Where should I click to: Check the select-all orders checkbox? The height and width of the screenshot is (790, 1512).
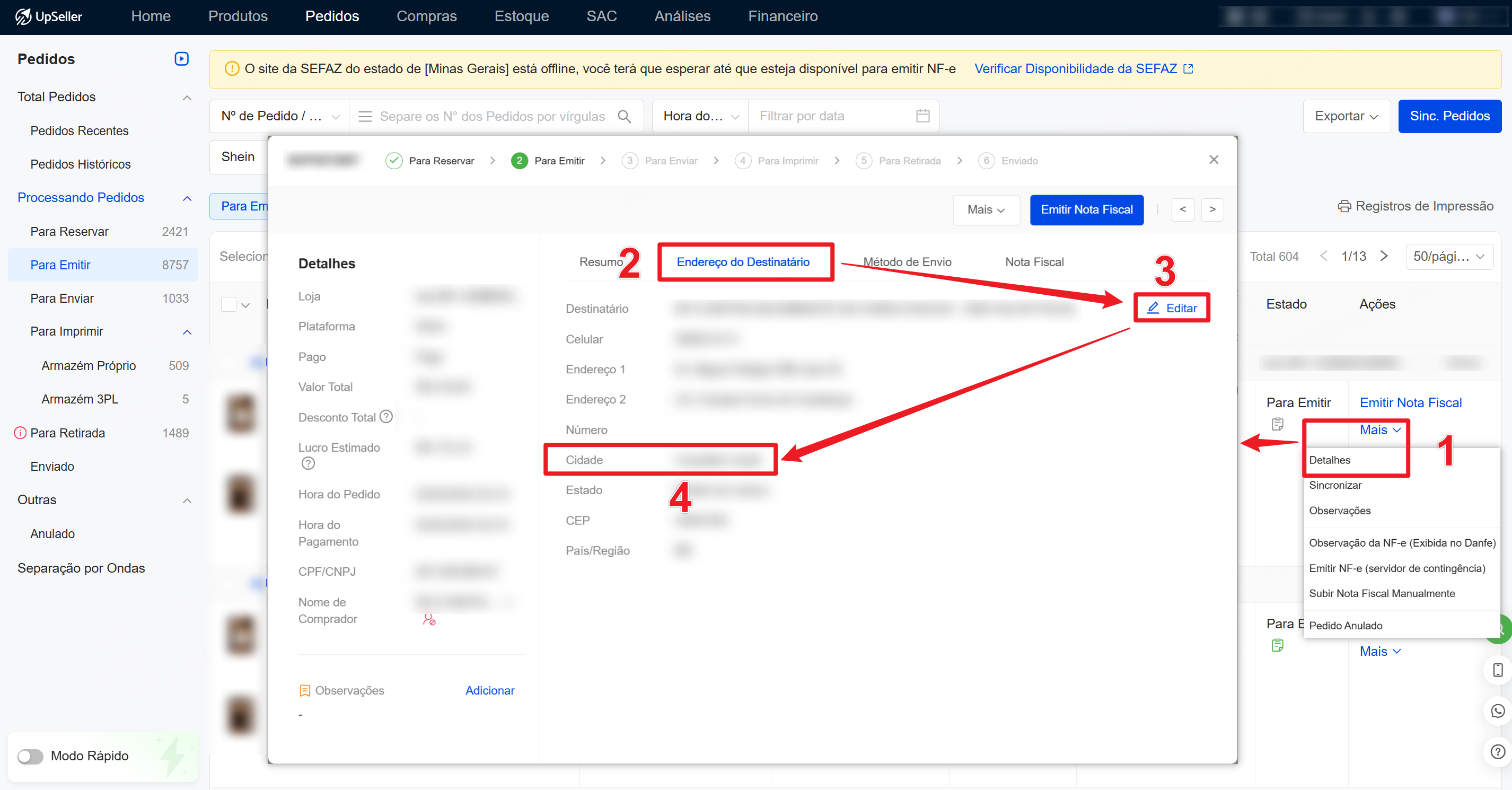228,305
